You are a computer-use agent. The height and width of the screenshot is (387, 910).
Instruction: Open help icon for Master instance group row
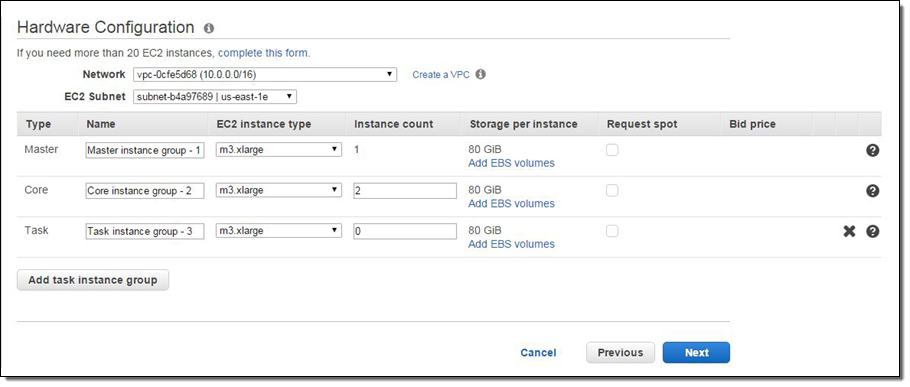click(872, 150)
